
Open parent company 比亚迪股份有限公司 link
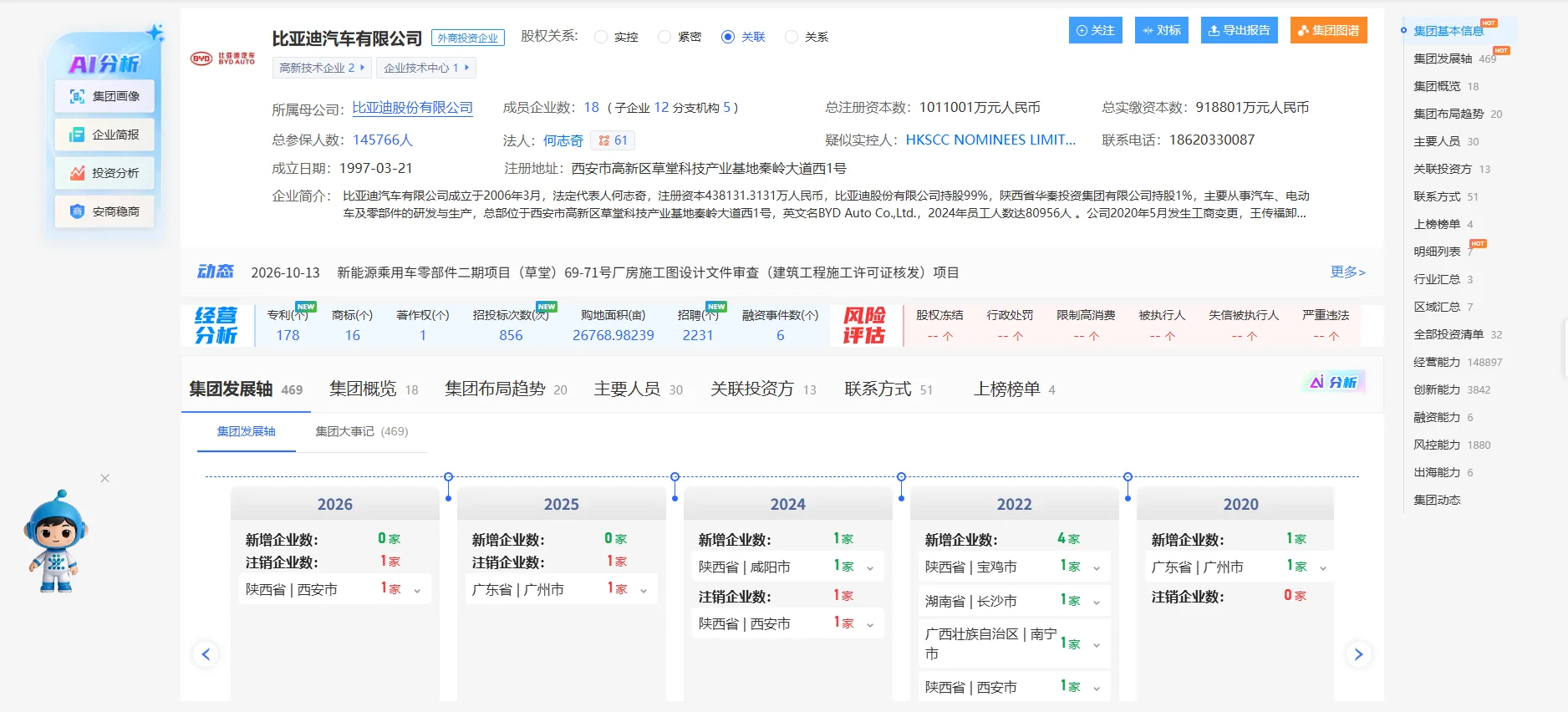coord(412,108)
